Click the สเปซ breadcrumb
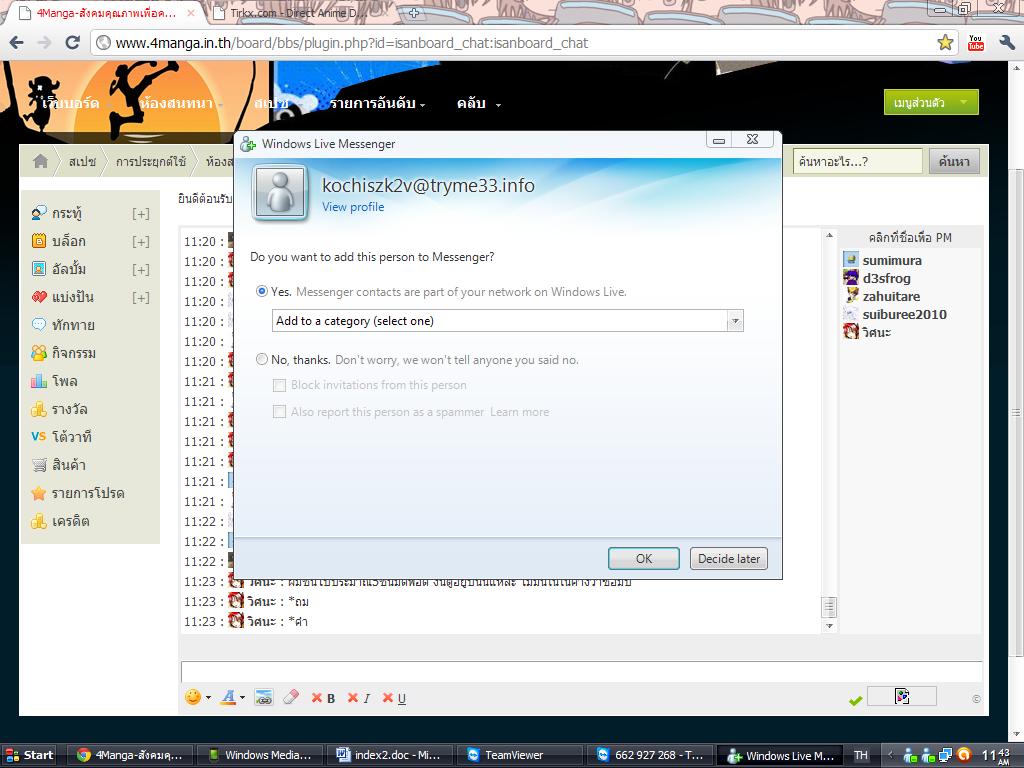1024x768 pixels. 82,161
